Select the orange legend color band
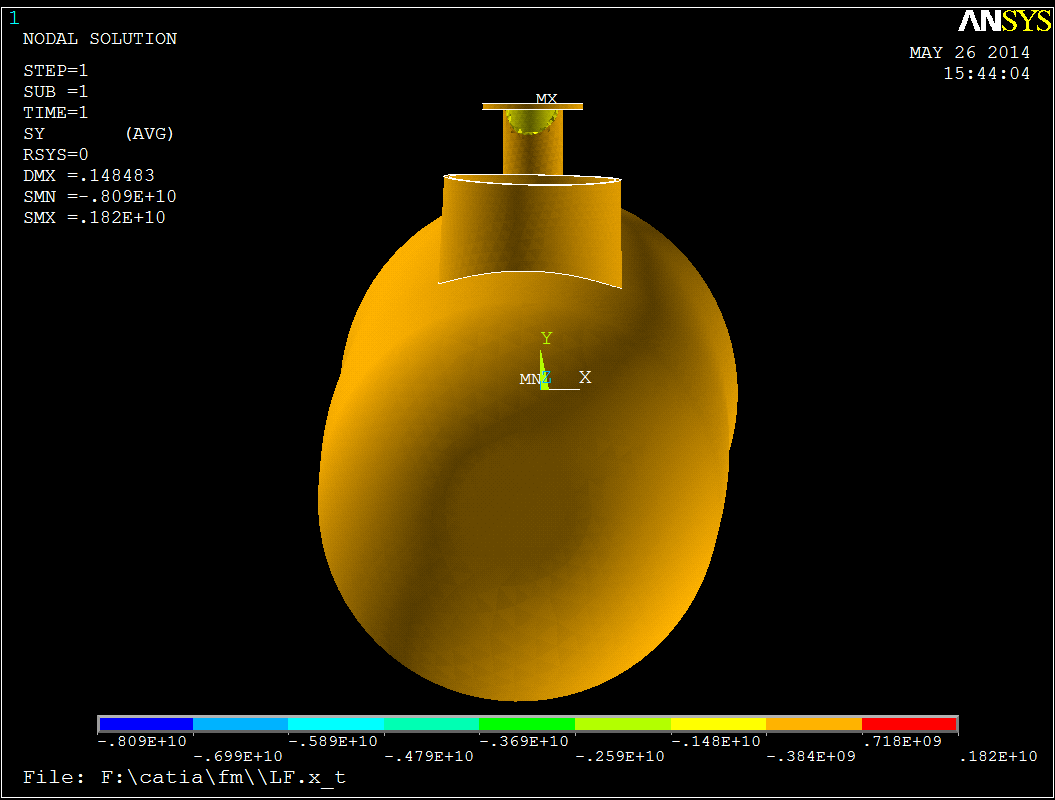Viewport: 1055px width, 800px height. pos(813,724)
